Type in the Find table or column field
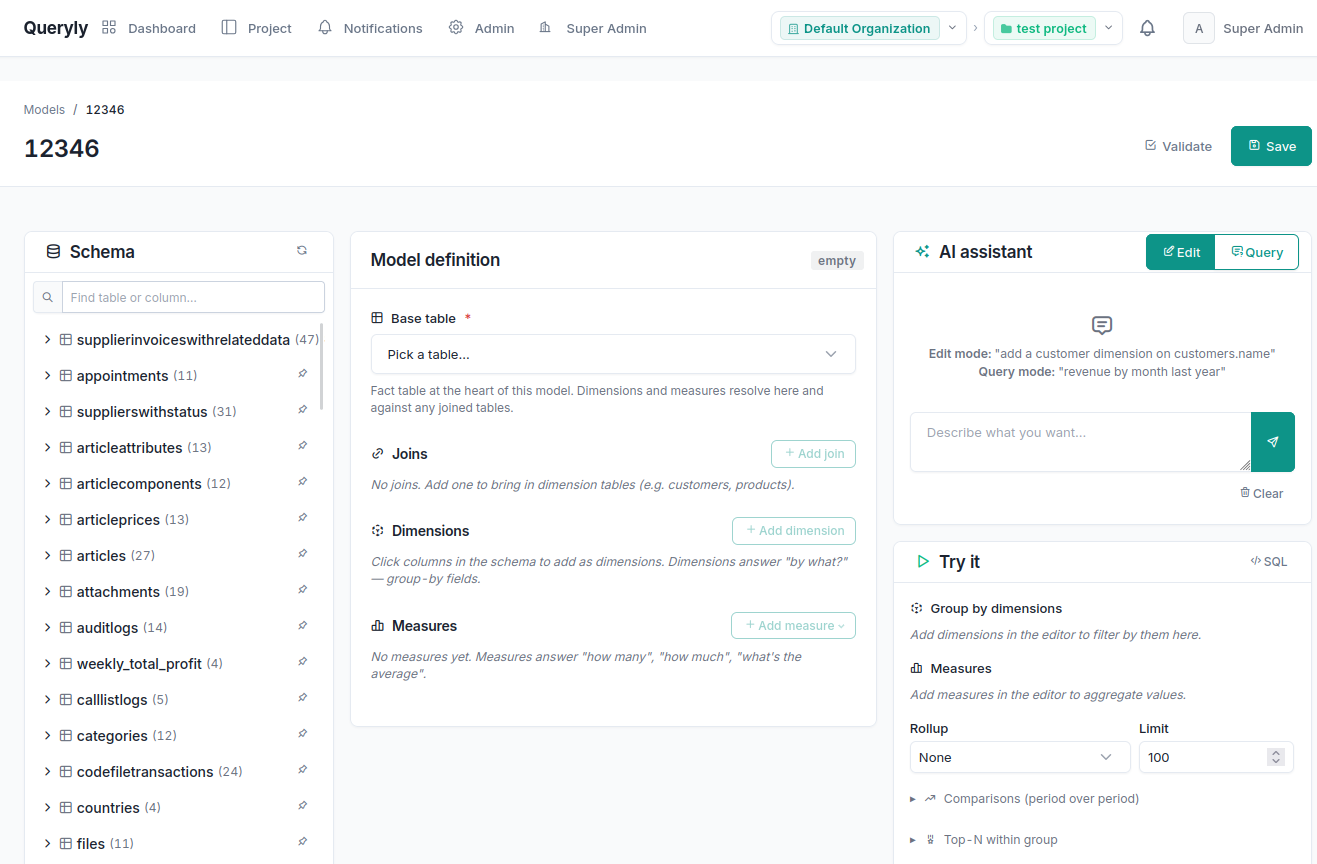The image size is (1317, 864). tap(190, 297)
